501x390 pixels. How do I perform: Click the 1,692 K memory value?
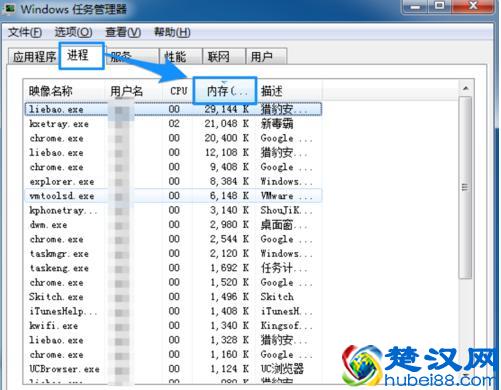[229, 268]
